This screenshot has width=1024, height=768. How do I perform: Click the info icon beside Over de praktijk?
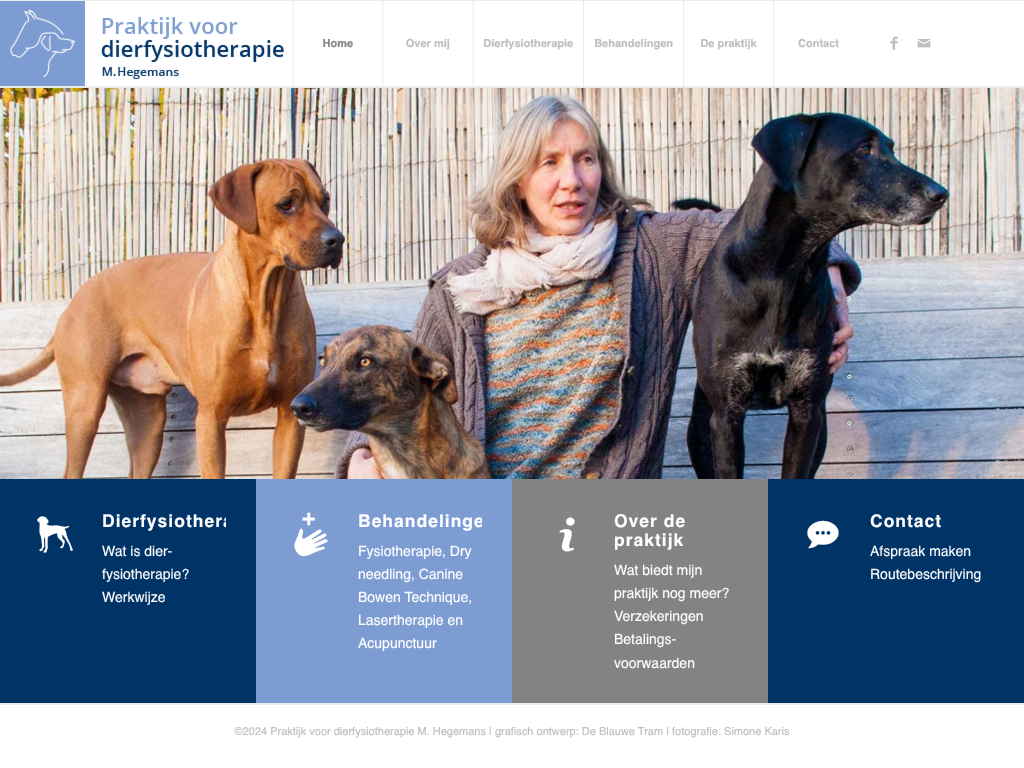click(567, 534)
